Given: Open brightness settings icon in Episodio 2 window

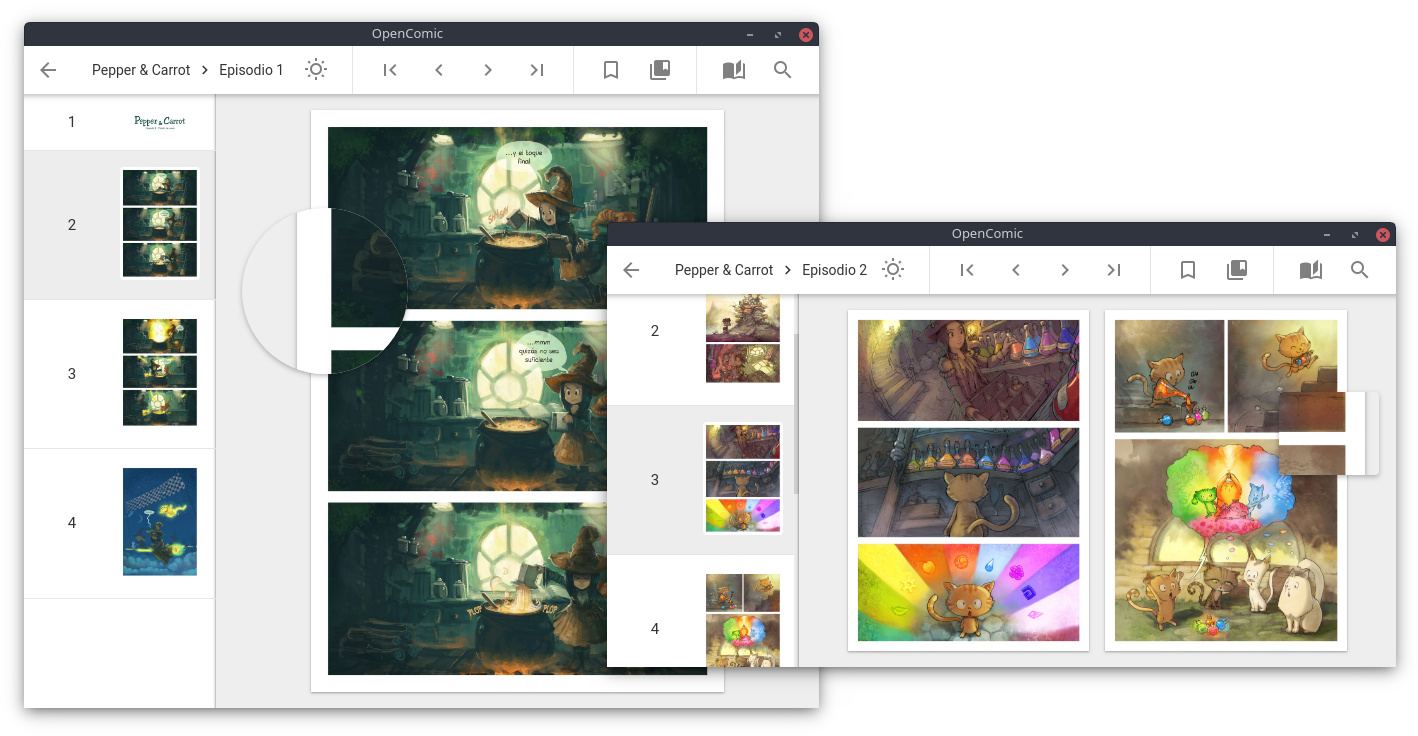Looking at the screenshot, I should [x=893, y=270].
